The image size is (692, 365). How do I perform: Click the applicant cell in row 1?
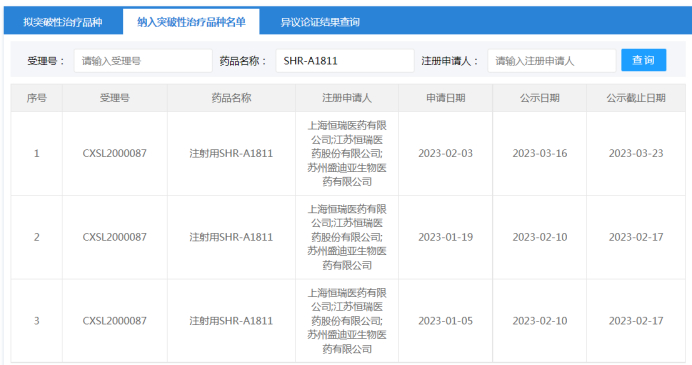pyautogui.click(x=347, y=153)
